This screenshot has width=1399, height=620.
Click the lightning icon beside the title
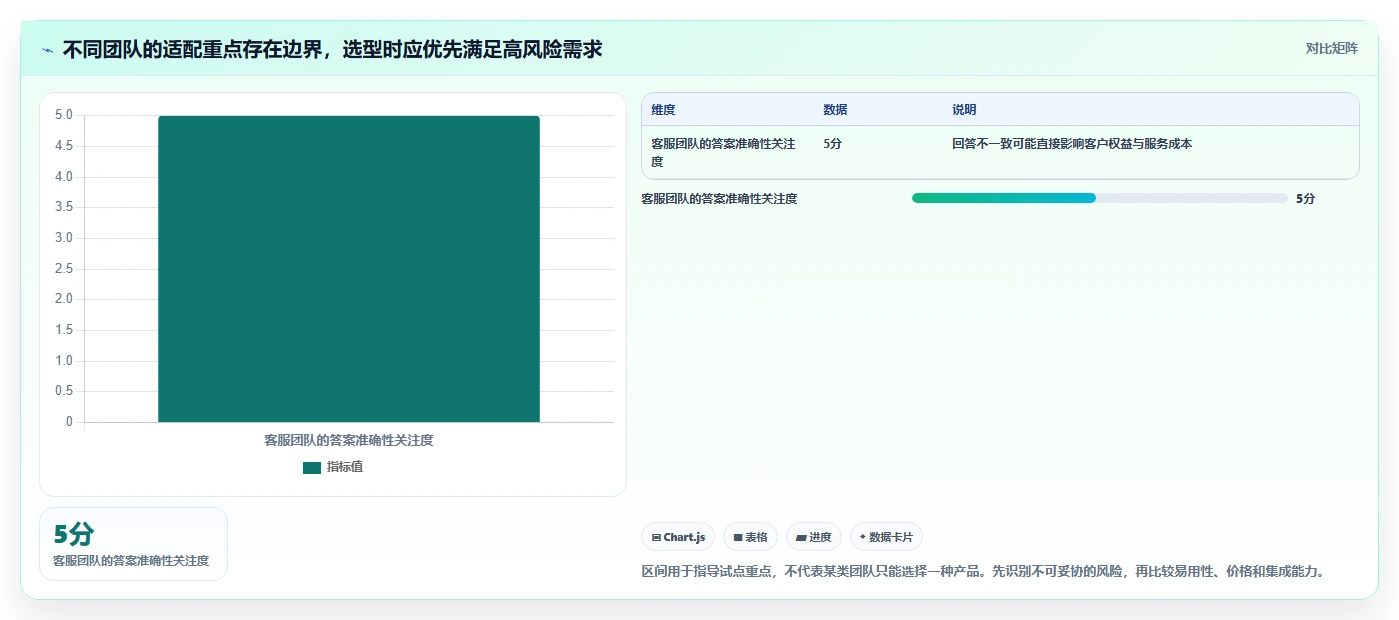point(48,50)
